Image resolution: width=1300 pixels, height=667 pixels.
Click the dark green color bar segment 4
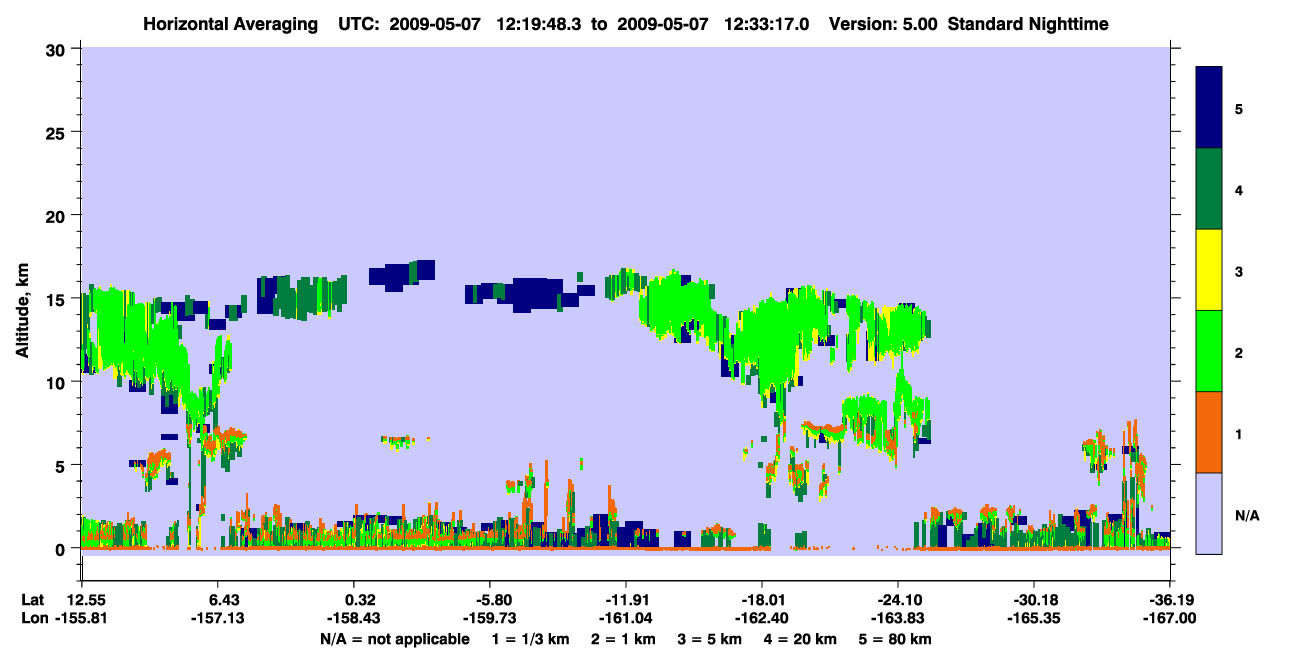tap(1209, 189)
